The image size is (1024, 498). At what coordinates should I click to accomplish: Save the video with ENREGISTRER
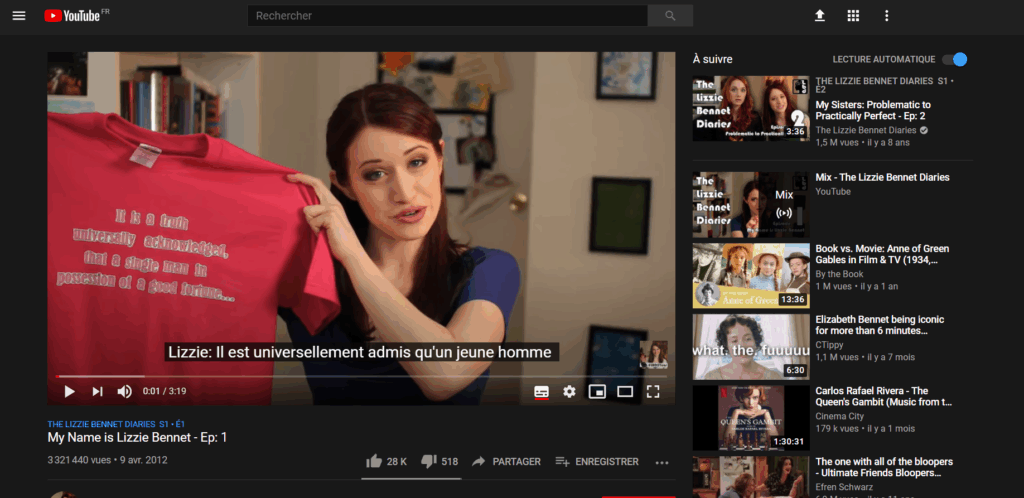point(597,461)
